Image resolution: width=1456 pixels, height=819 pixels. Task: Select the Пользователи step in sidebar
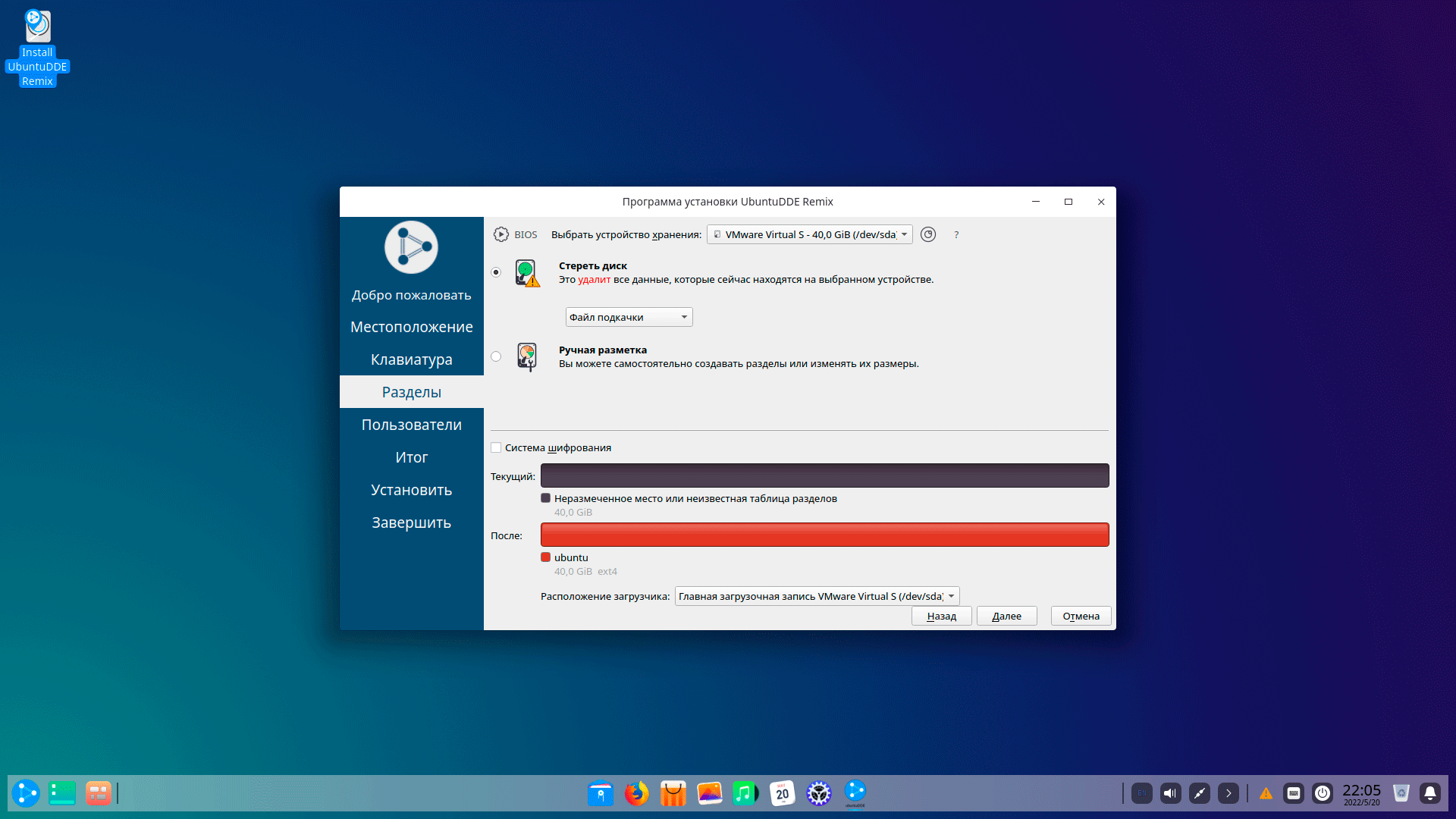(x=411, y=425)
